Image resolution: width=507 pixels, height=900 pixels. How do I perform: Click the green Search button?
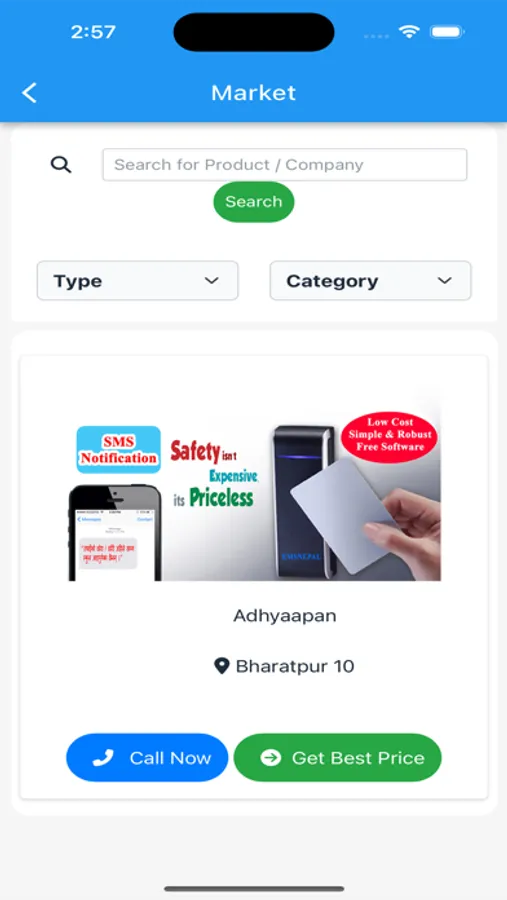[x=254, y=201]
